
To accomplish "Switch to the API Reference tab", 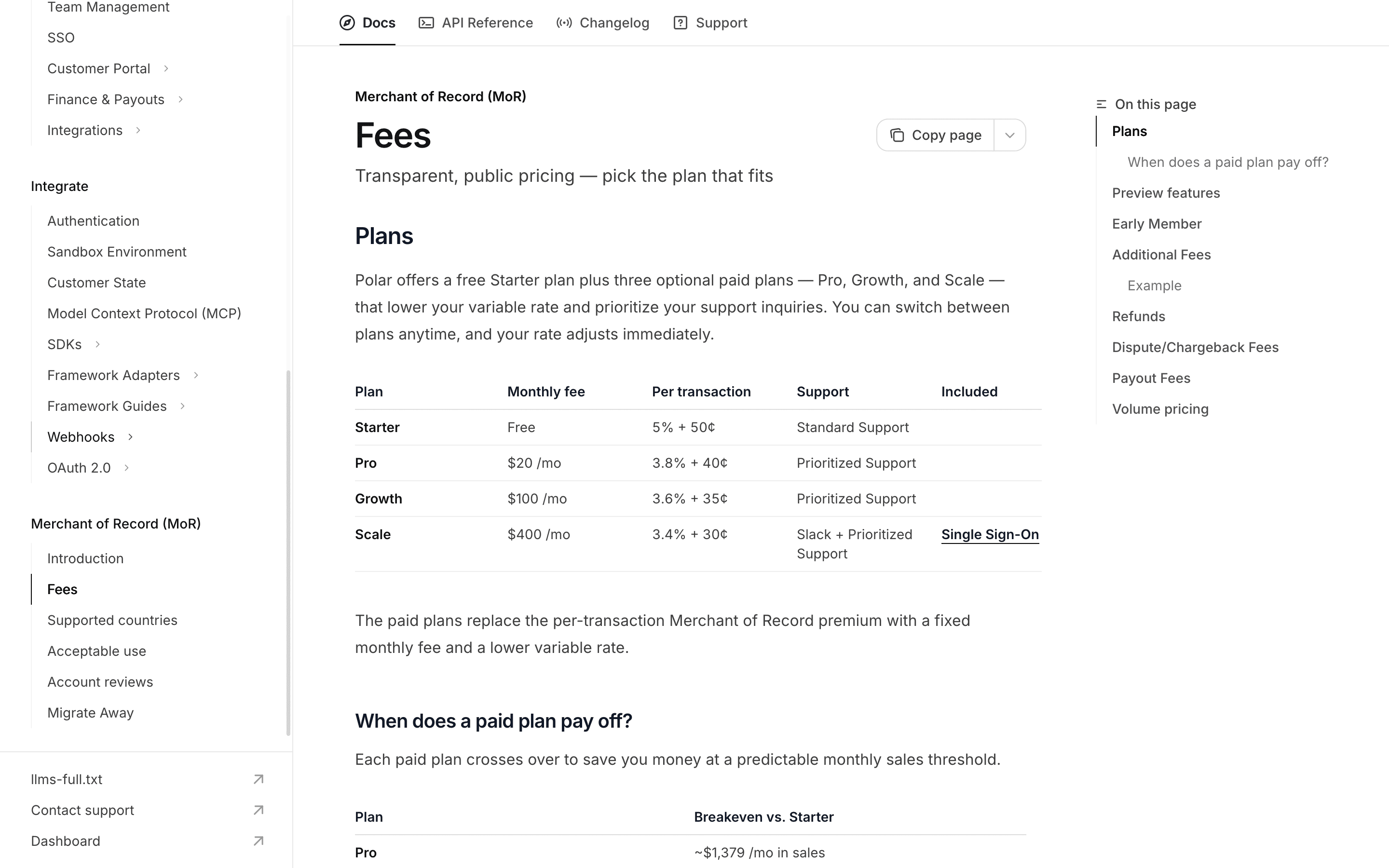I will (476, 23).
